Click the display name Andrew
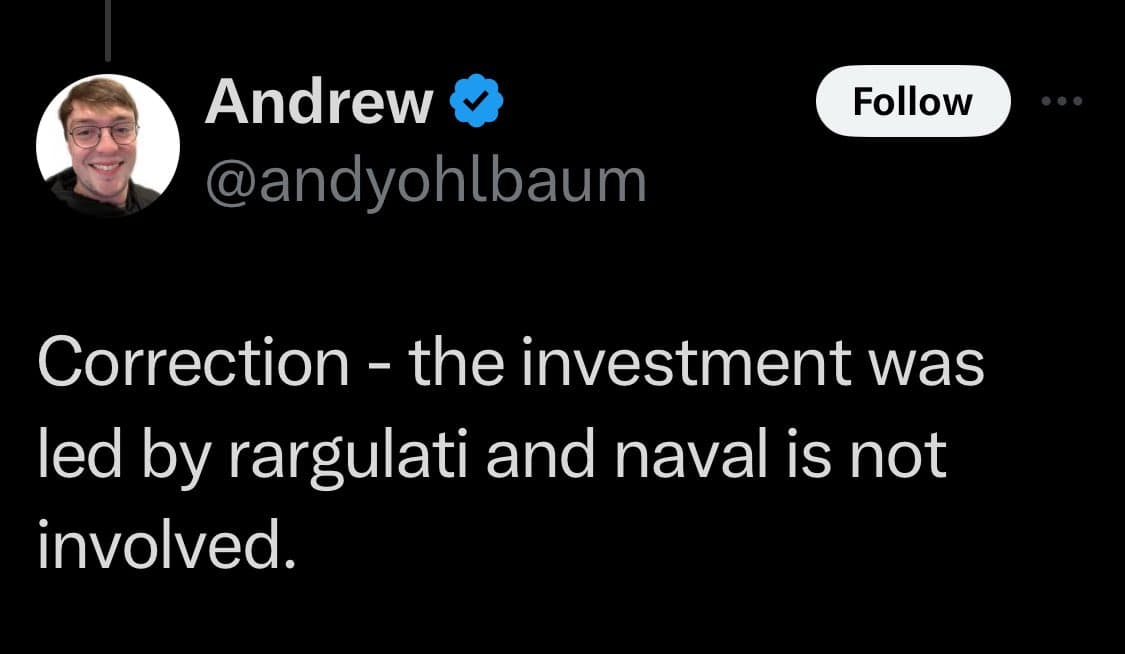 click(x=319, y=102)
